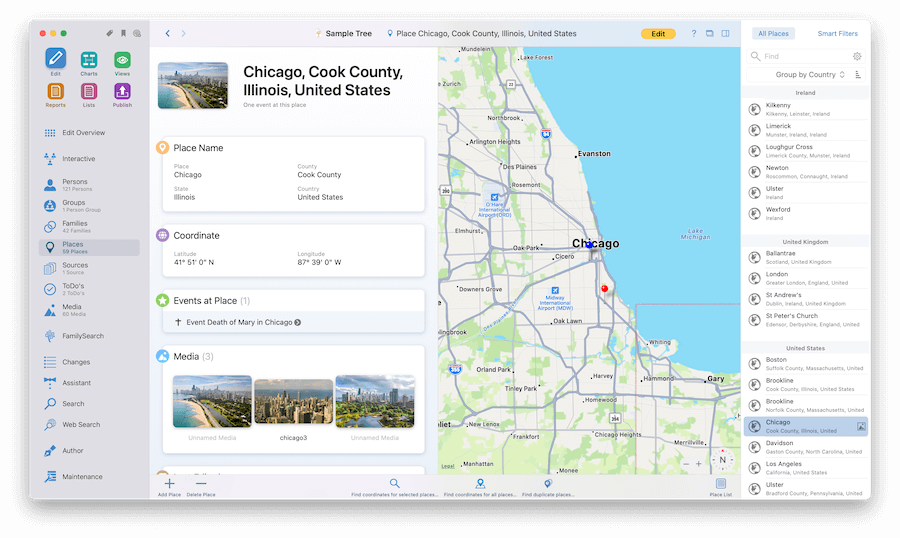This screenshot has height=538, width=900.
Task: Click Delete Place minus button
Action: pyautogui.click(x=201, y=486)
